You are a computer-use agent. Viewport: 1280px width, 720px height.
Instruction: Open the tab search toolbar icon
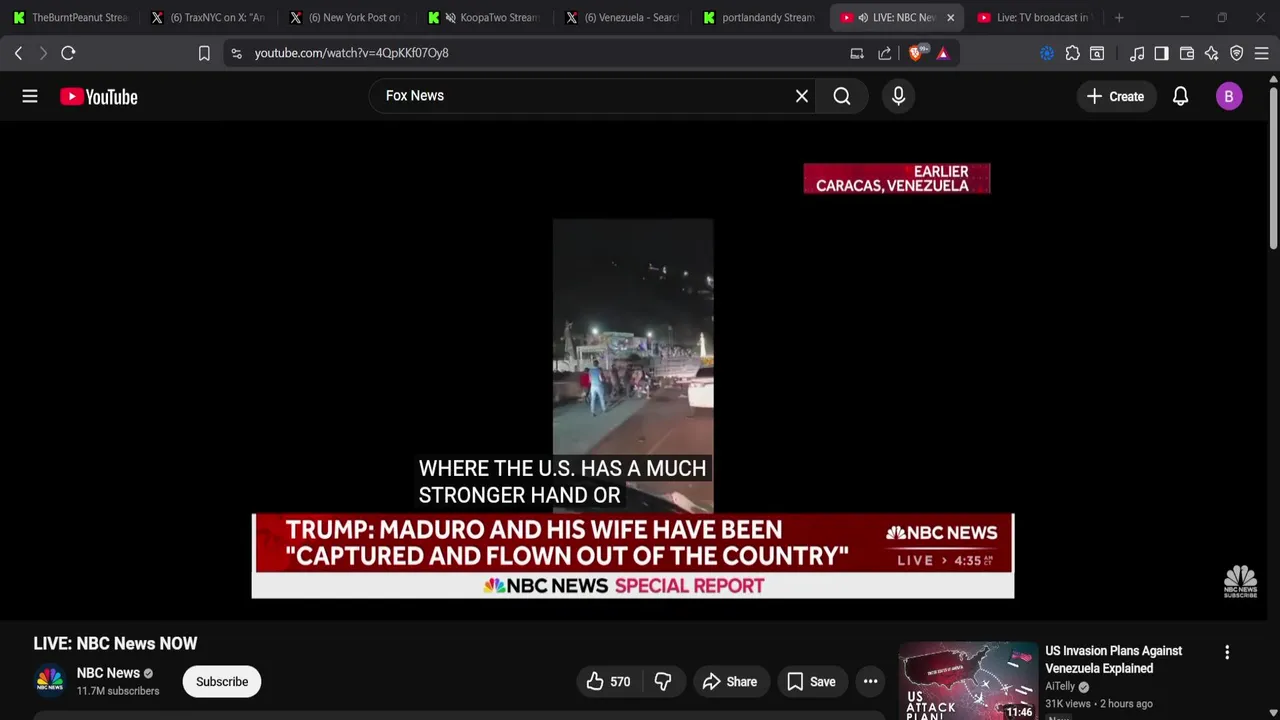(x=1097, y=53)
